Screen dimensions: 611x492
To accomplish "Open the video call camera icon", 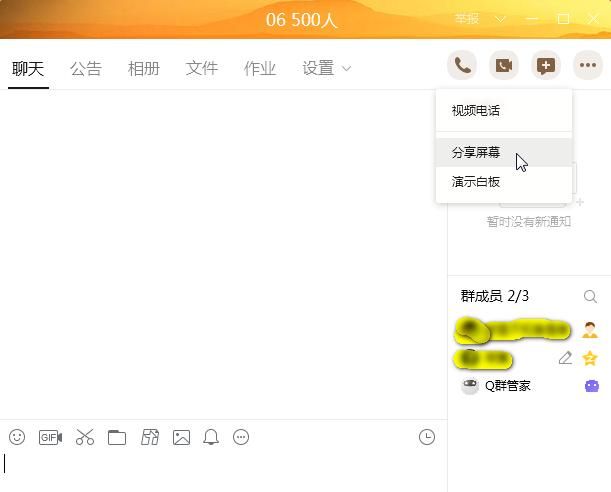I will (504, 65).
